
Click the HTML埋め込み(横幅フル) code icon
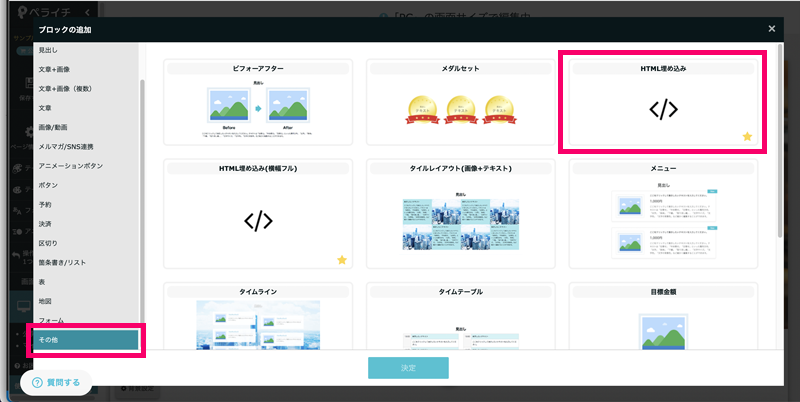(257, 220)
